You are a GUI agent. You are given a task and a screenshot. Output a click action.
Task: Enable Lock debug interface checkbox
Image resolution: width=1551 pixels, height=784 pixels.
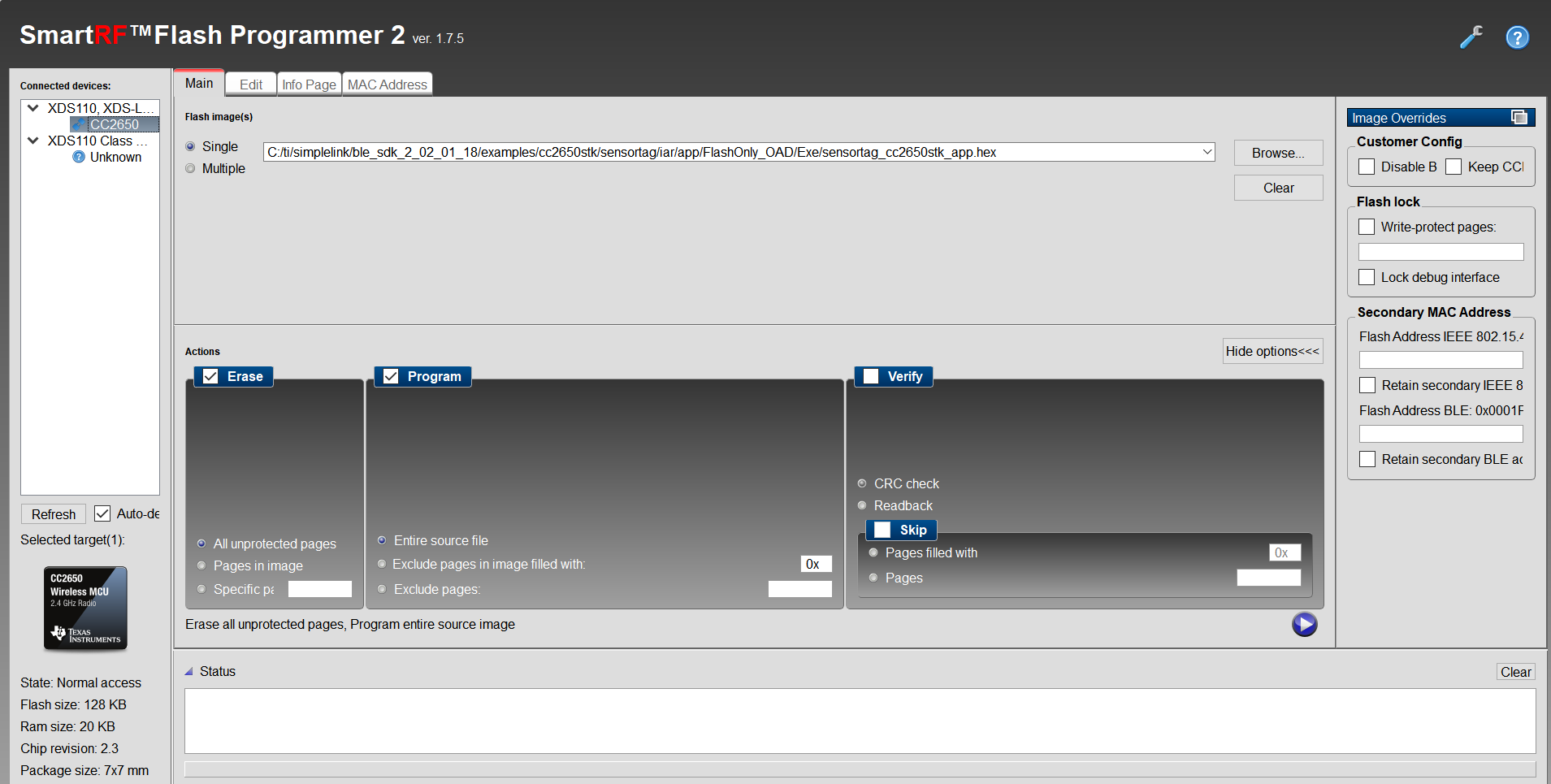pos(1367,277)
